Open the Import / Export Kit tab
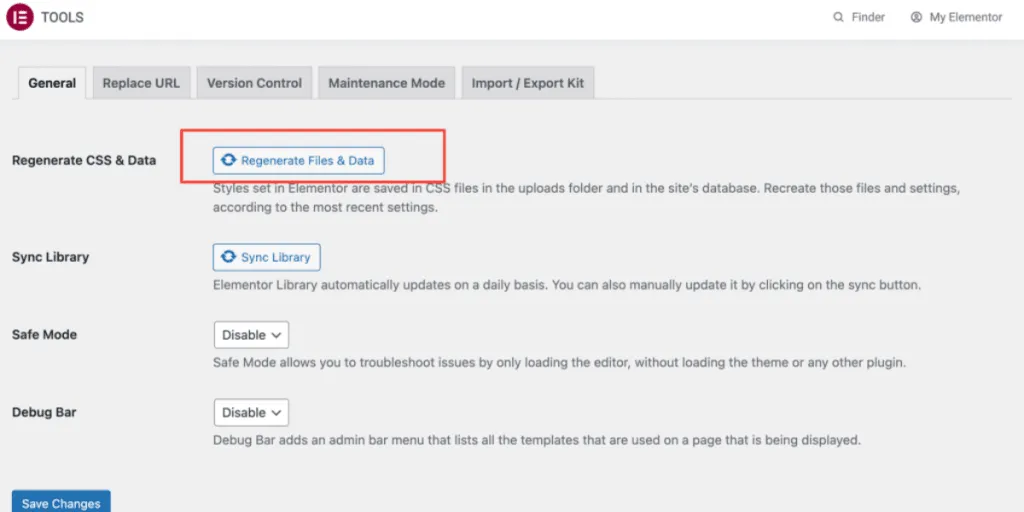The height and width of the screenshot is (512, 1024). [527, 83]
